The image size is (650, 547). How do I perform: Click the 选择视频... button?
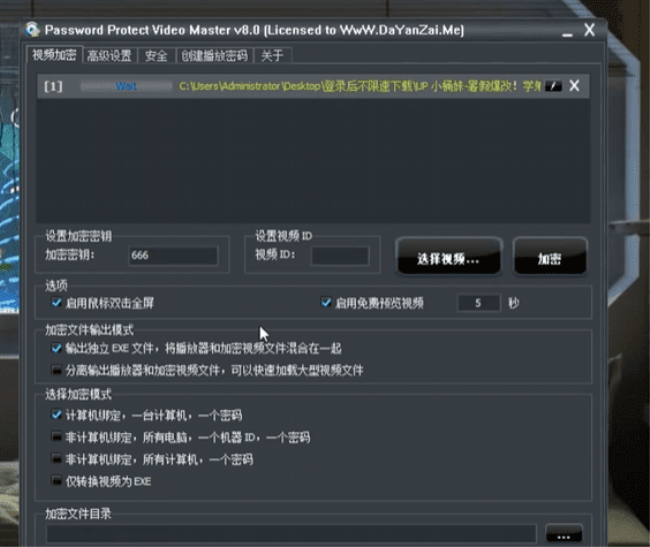[x=449, y=258]
